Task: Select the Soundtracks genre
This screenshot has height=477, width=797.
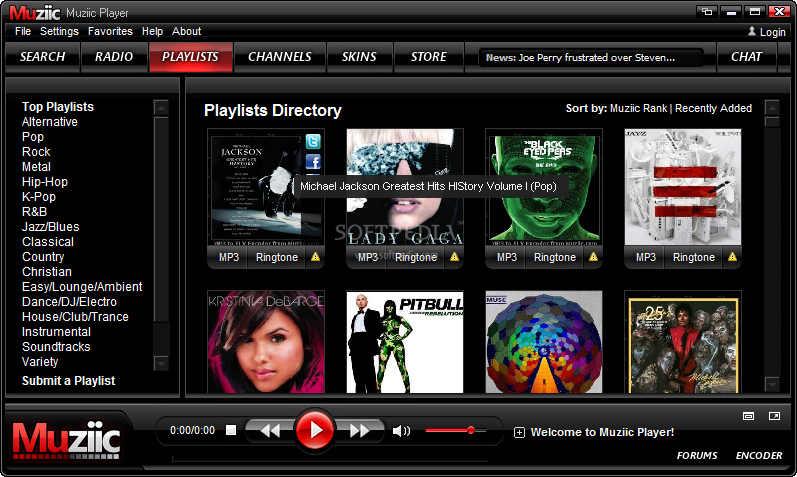Action: (56, 347)
